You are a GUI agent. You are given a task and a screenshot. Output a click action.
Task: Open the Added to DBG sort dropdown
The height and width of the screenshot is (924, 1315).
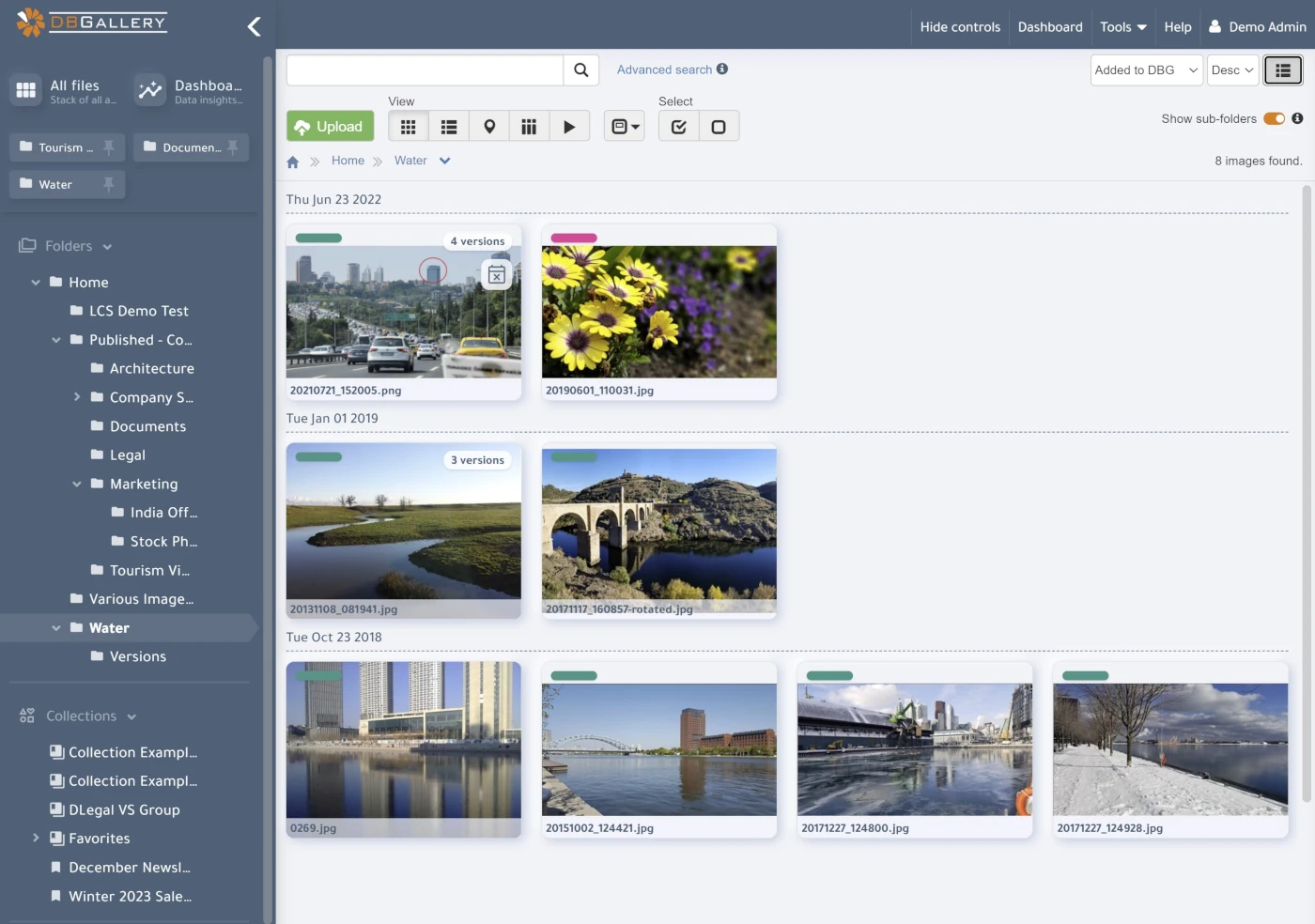click(x=1145, y=69)
